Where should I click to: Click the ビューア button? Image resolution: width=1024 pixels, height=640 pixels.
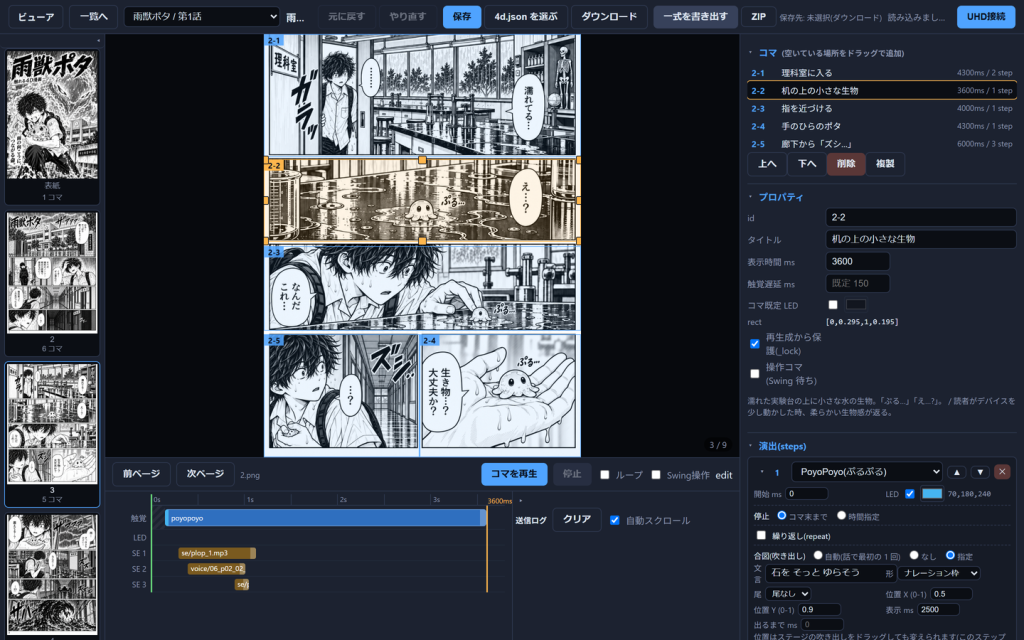point(36,16)
